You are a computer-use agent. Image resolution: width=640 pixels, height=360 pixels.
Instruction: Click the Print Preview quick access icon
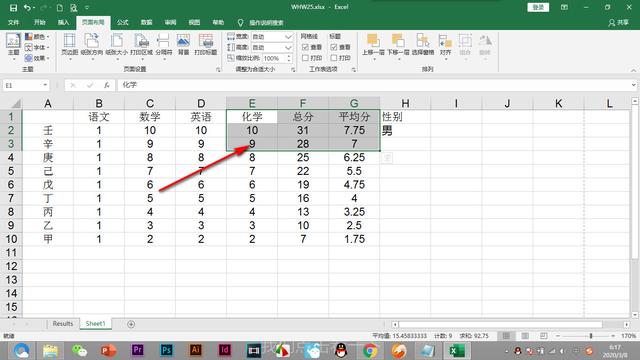tap(73, 7)
